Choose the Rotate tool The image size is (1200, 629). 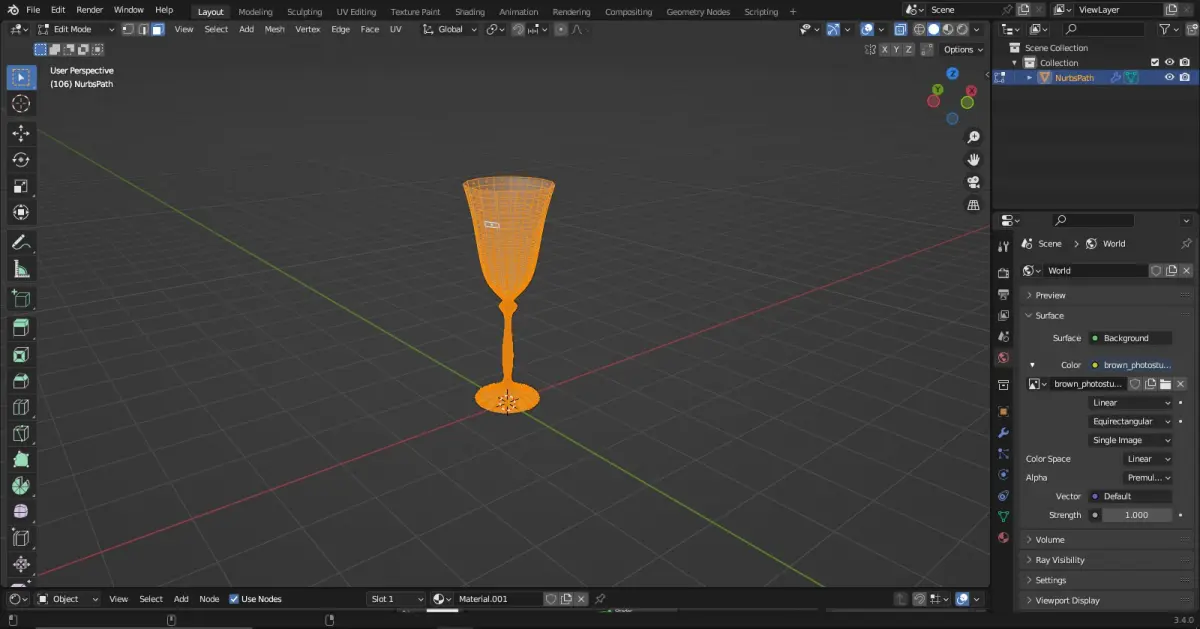pos(21,160)
